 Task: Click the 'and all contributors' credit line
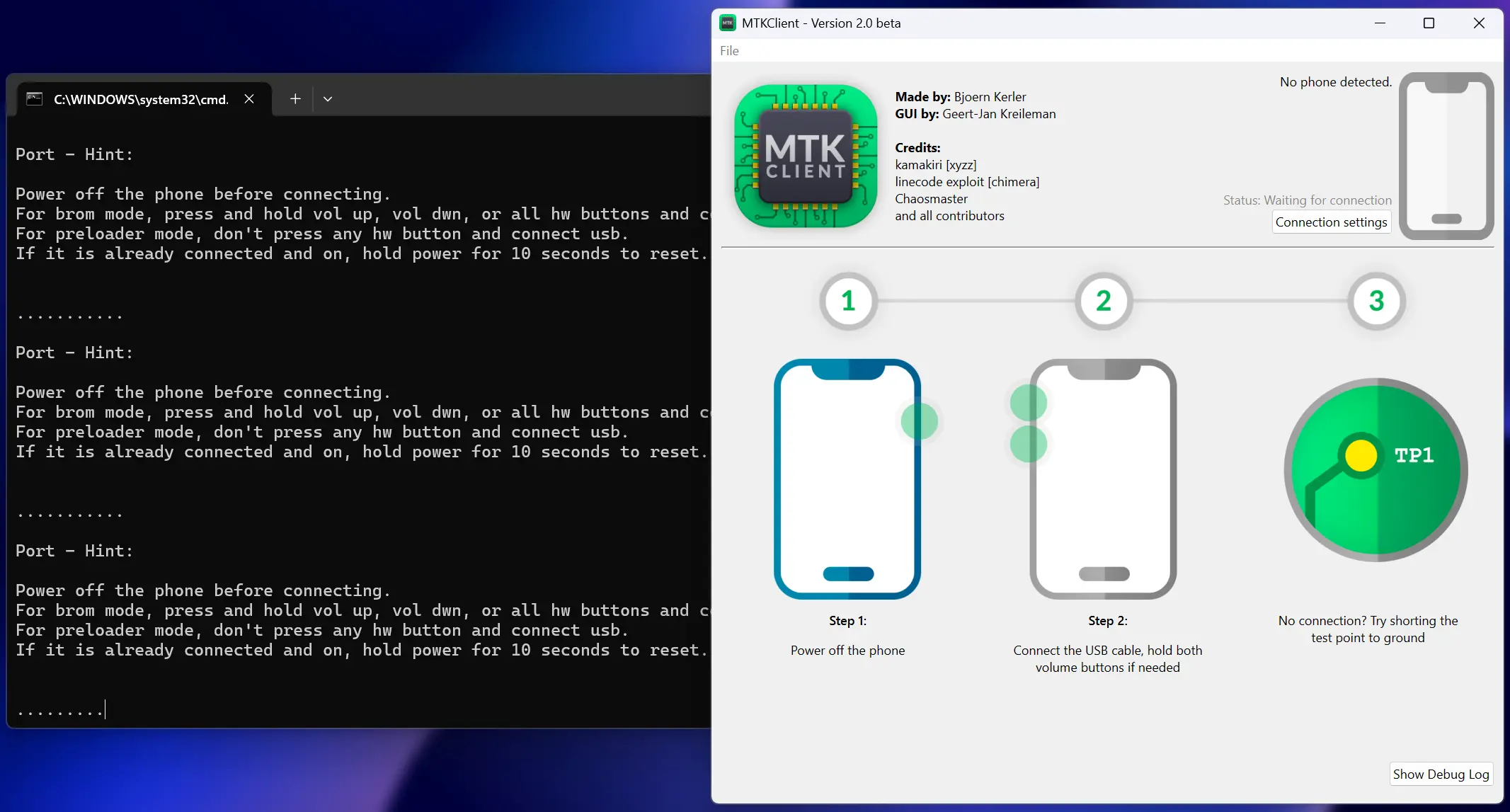click(949, 216)
